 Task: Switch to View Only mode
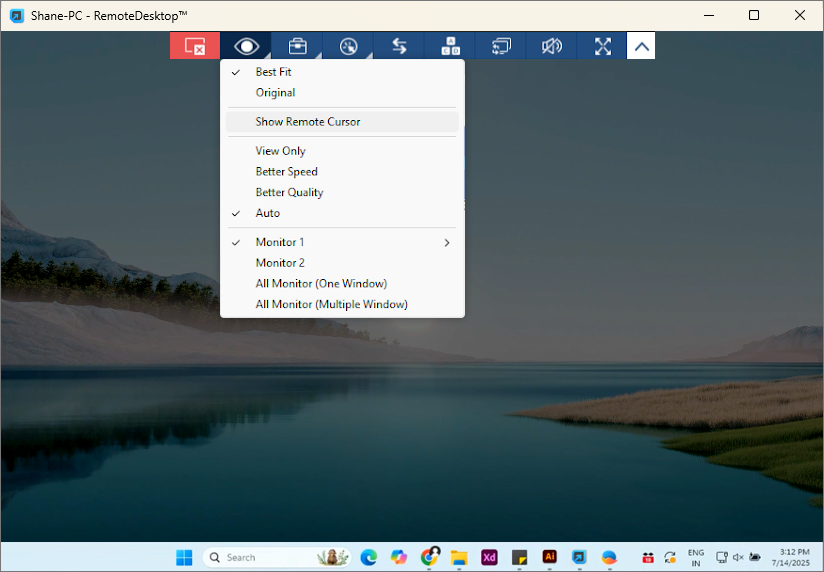pos(280,151)
